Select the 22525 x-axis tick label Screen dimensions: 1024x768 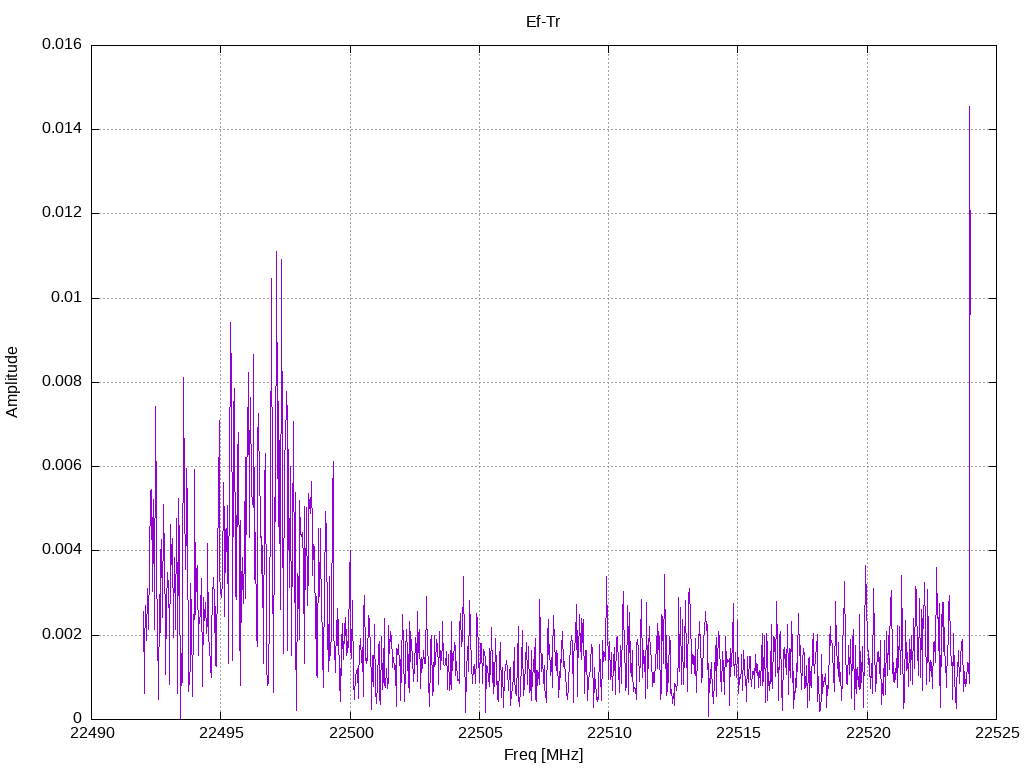(x=996, y=734)
